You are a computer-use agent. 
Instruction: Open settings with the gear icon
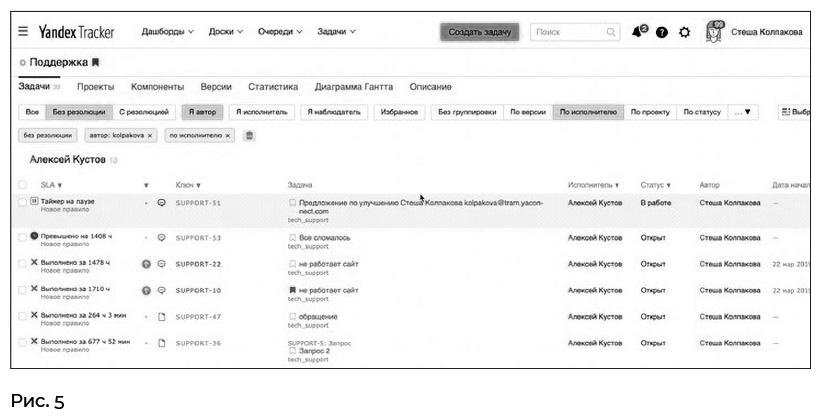[x=685, y=32]
